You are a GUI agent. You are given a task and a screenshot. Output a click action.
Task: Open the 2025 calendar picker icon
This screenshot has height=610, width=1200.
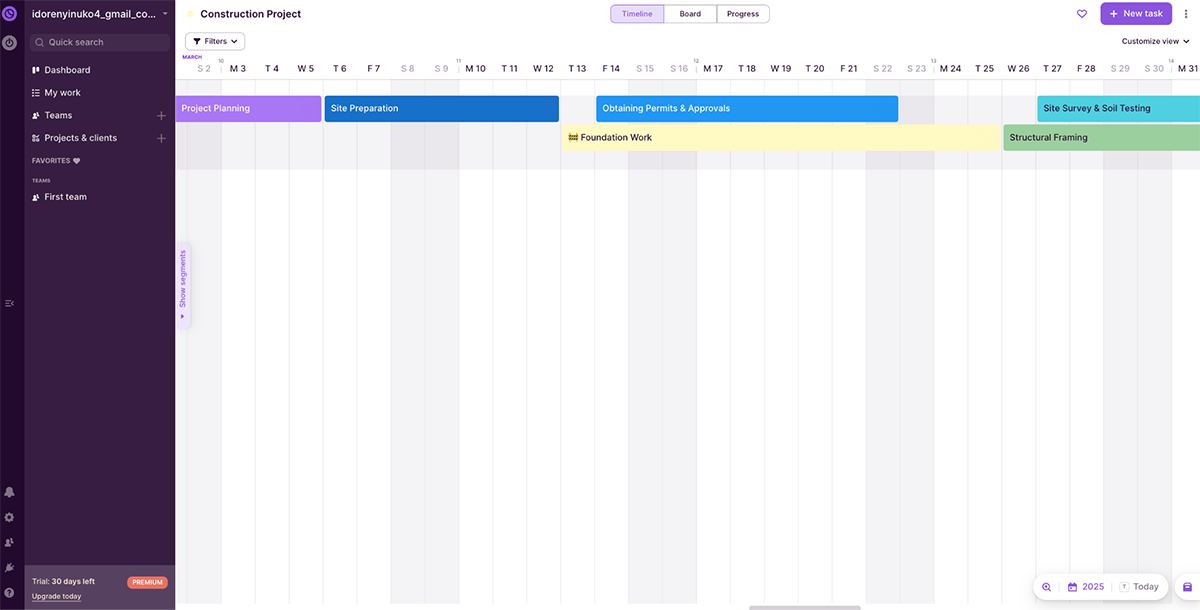pyautogui.click(x=1072, y=586)
